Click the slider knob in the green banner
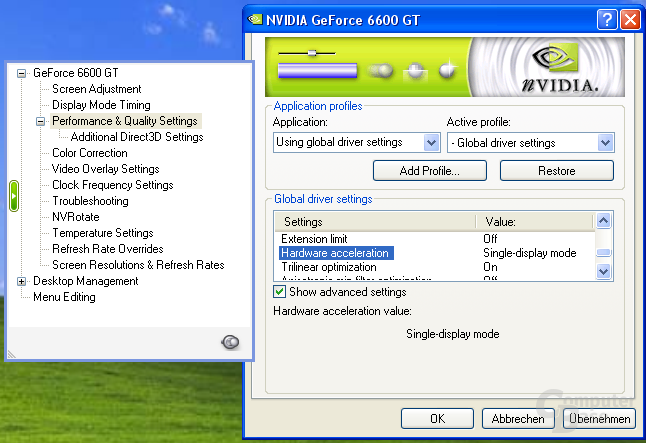 [312, 53]
